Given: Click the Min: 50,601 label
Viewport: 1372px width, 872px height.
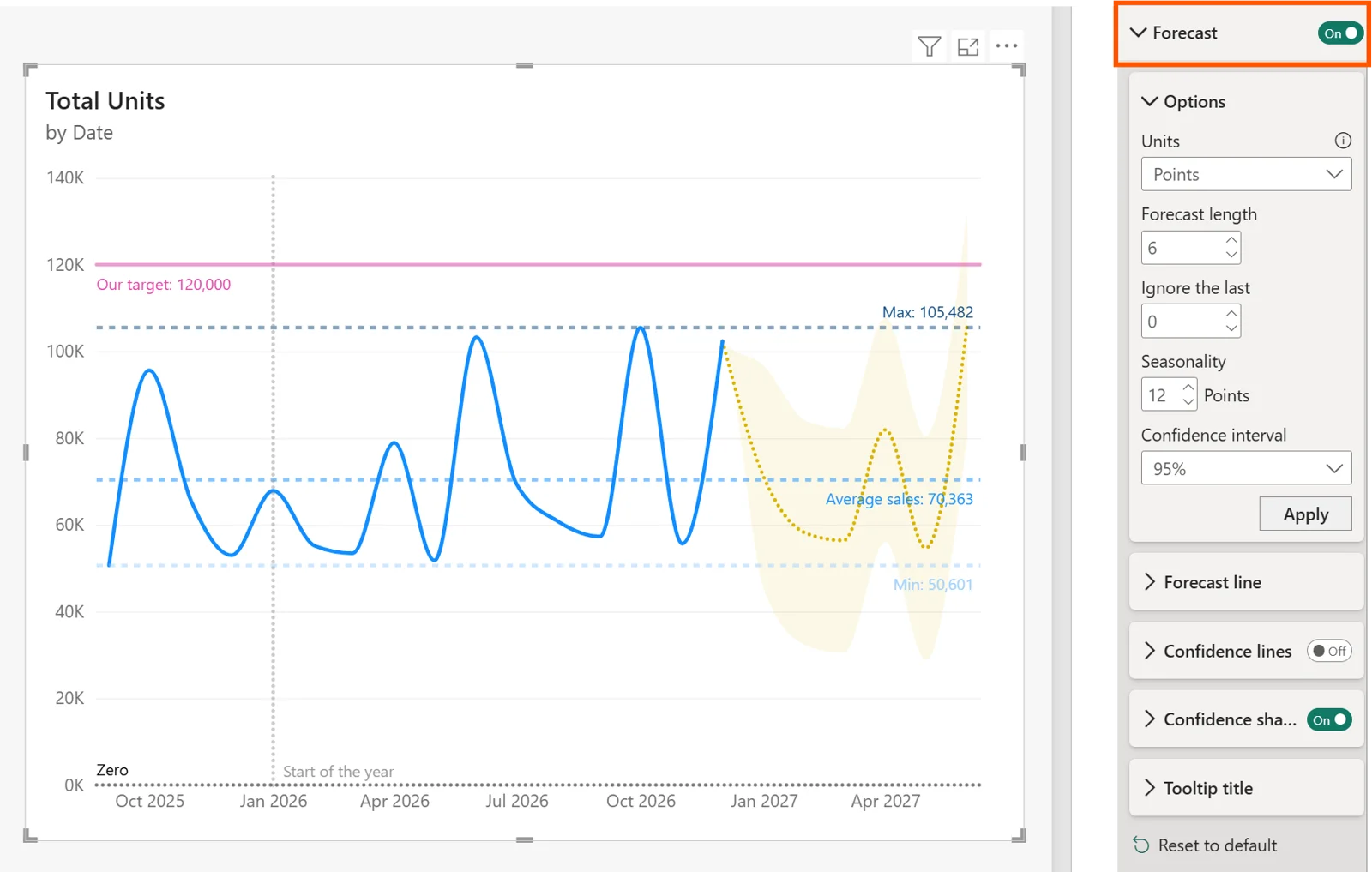Looking at the screenshot, I should tap(933, 585).
